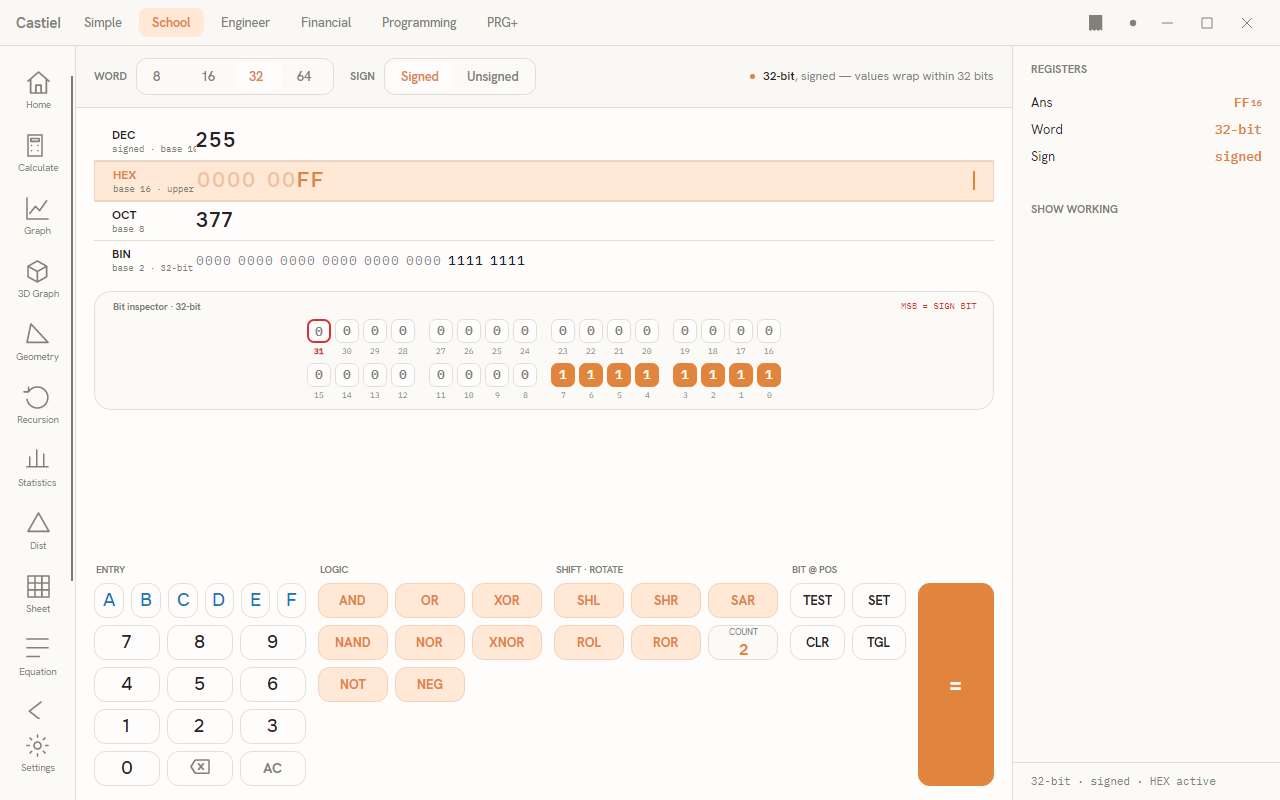Select Signed mode
The width and height of the screenshot is (1280, 800).
420,77
